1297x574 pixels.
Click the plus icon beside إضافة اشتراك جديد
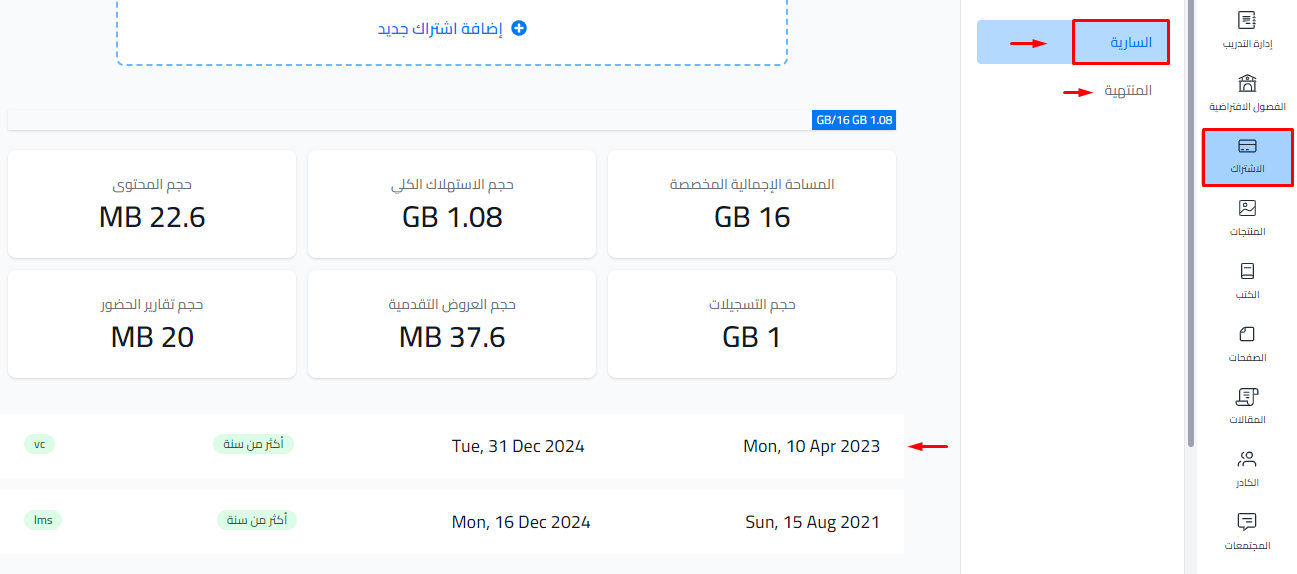(519, 28)
